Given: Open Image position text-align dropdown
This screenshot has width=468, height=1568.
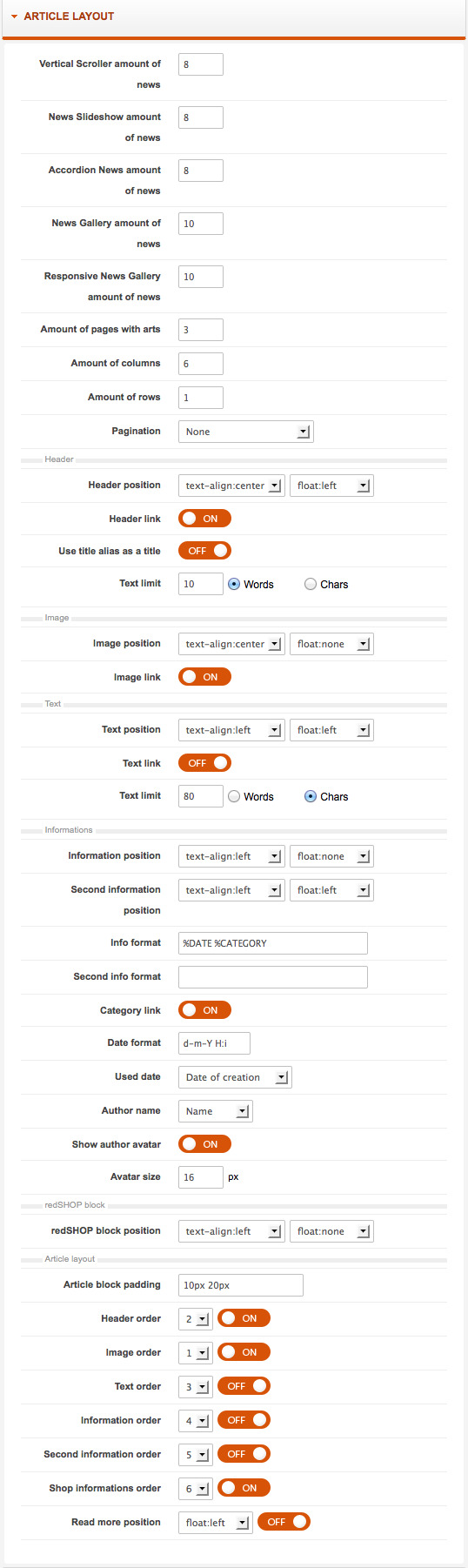Looking at the screenshot, I should [x=231, y=644].
